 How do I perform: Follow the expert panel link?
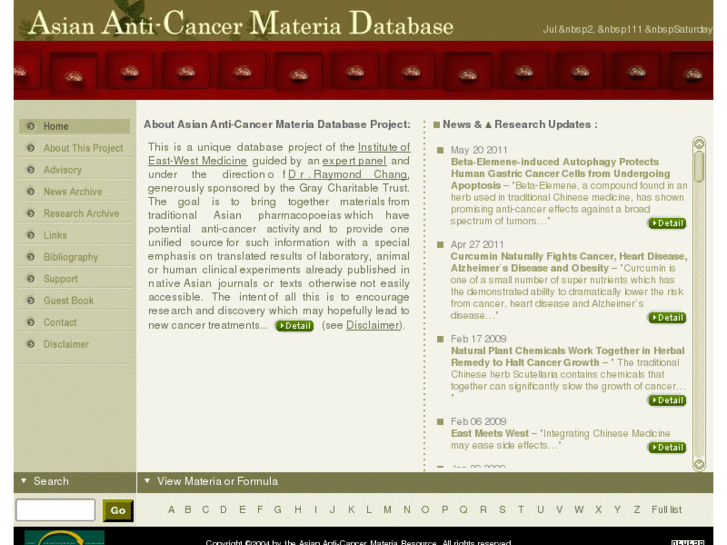pyautogui.click(x=354, y=161)
